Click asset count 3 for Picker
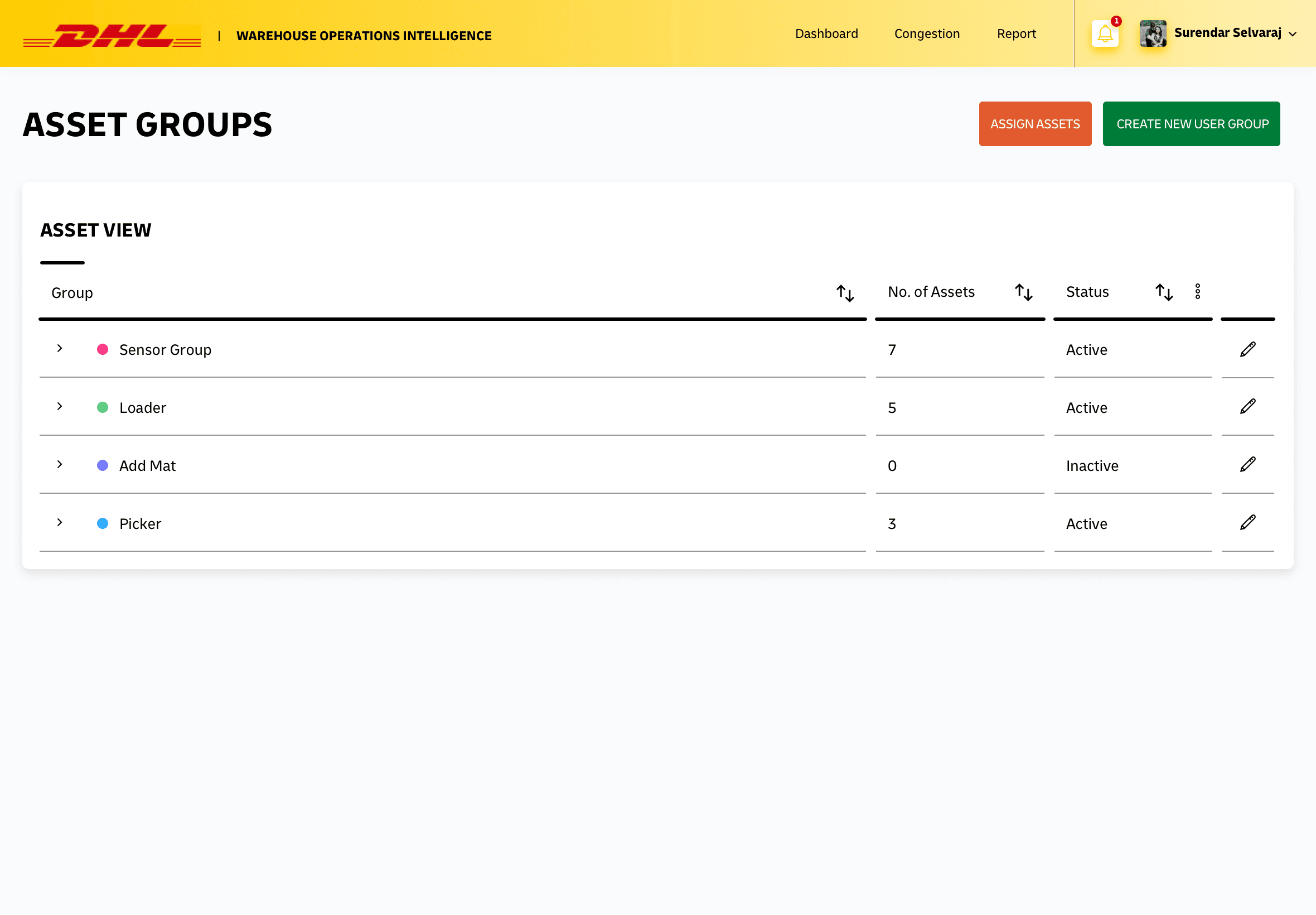 [892, 524]
